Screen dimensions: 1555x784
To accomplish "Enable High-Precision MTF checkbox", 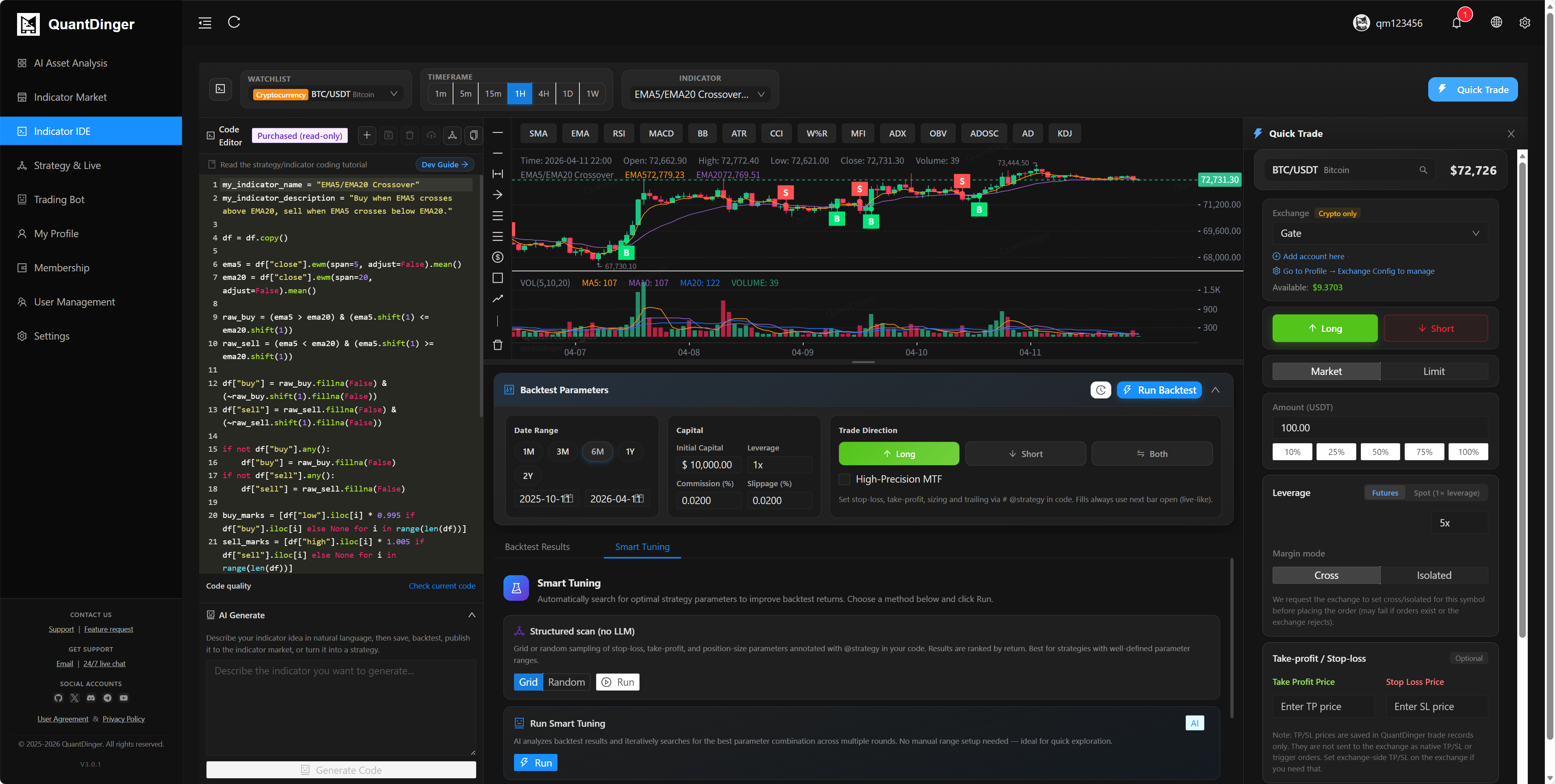I will coord(844,479).
